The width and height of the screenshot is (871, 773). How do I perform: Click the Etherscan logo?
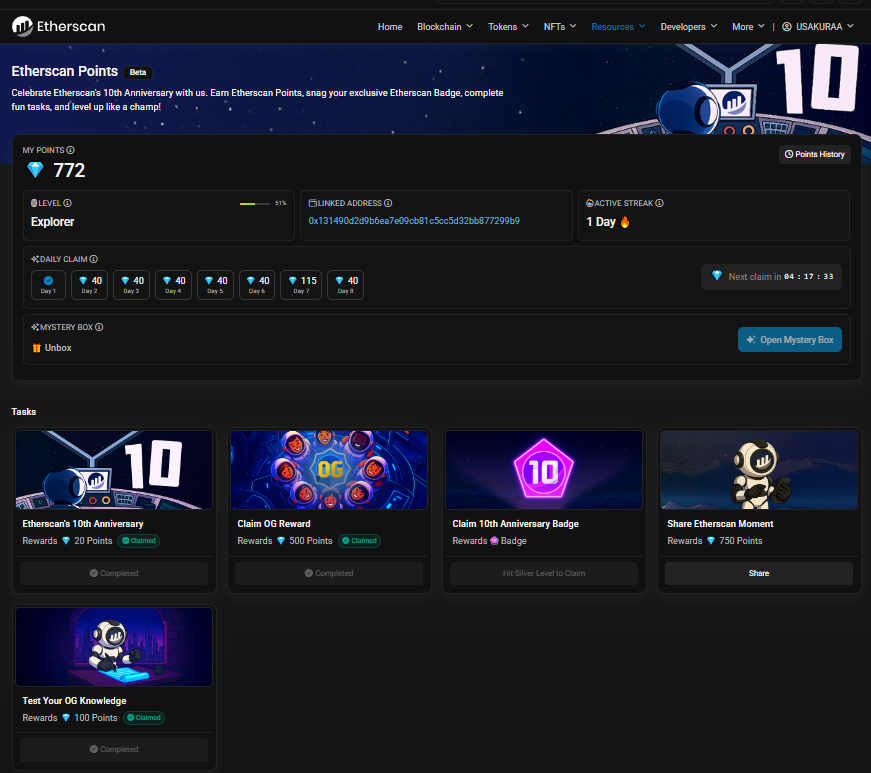pyautogui.click(x=58, y=26)
